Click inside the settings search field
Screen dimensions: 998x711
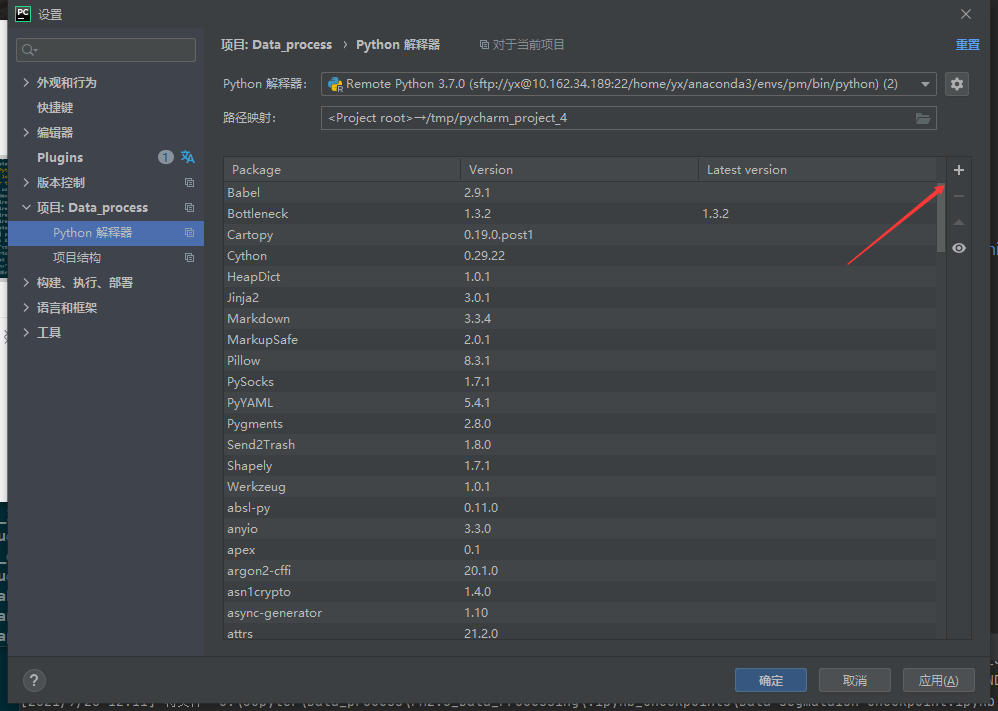[x=105, y=49]
